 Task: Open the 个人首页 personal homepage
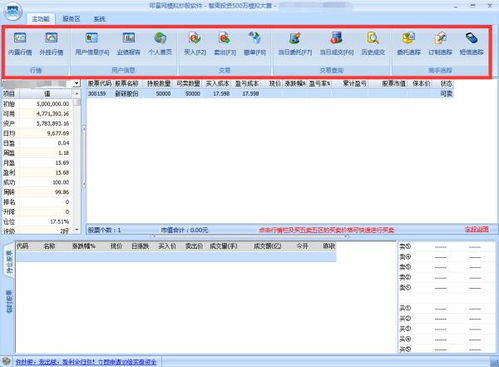[160, 43]
